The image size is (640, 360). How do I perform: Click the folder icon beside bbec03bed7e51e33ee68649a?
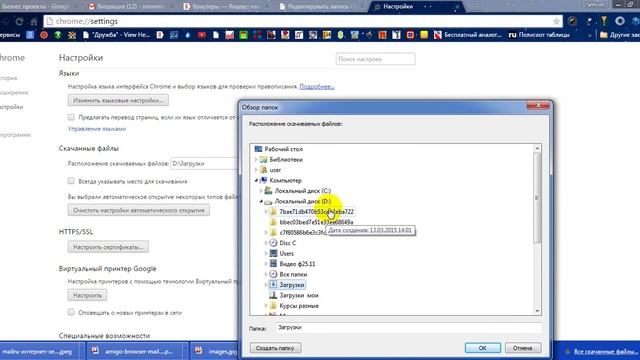point(273,222)
